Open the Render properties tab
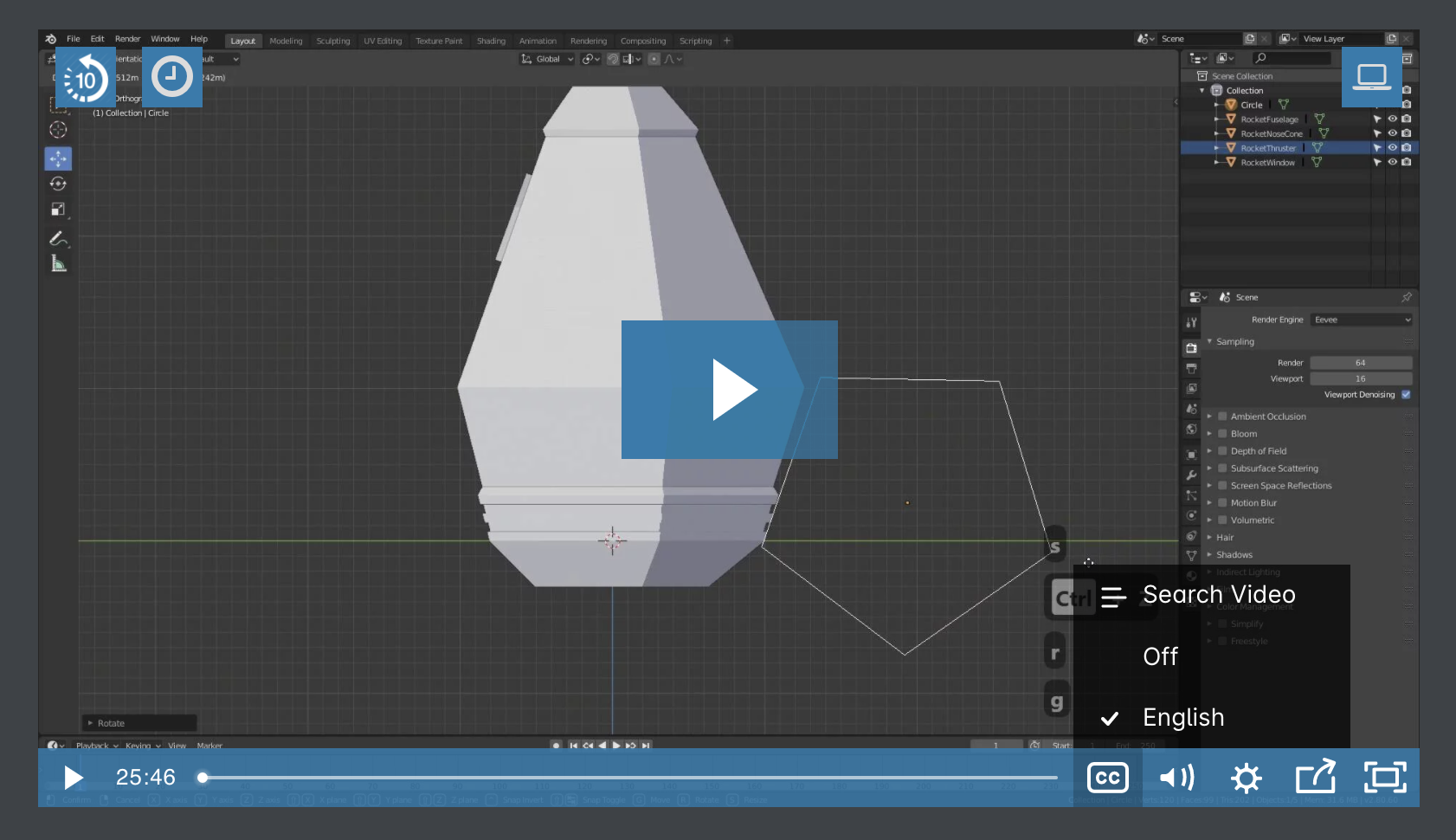1456x840 pixels. coord(1192,347)
